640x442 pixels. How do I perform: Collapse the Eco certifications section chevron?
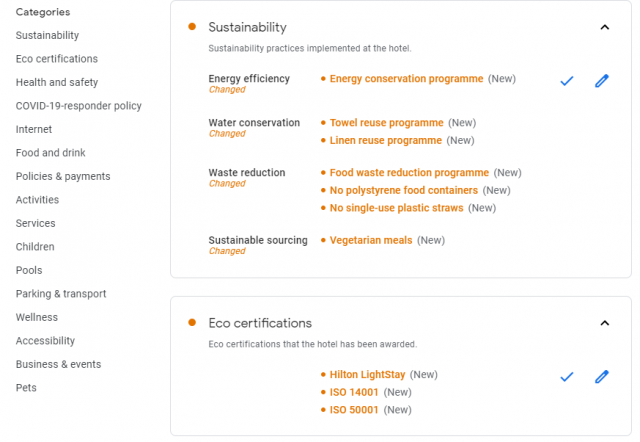[604, 323]
